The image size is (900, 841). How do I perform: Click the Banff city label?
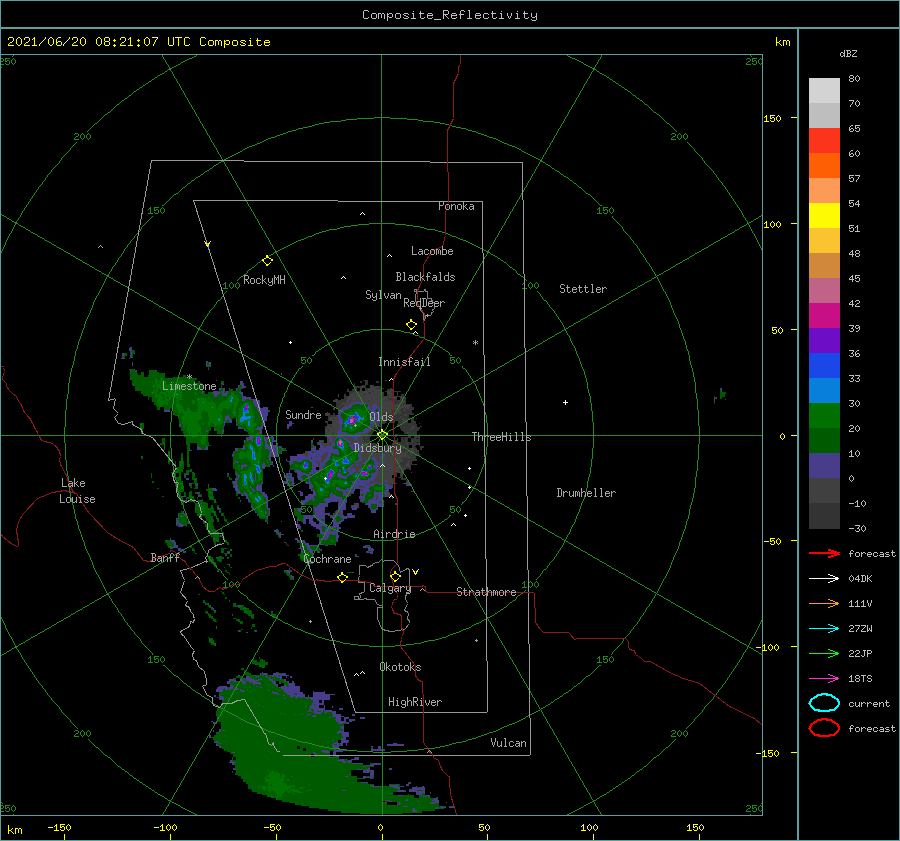click(x=165, y=558)
